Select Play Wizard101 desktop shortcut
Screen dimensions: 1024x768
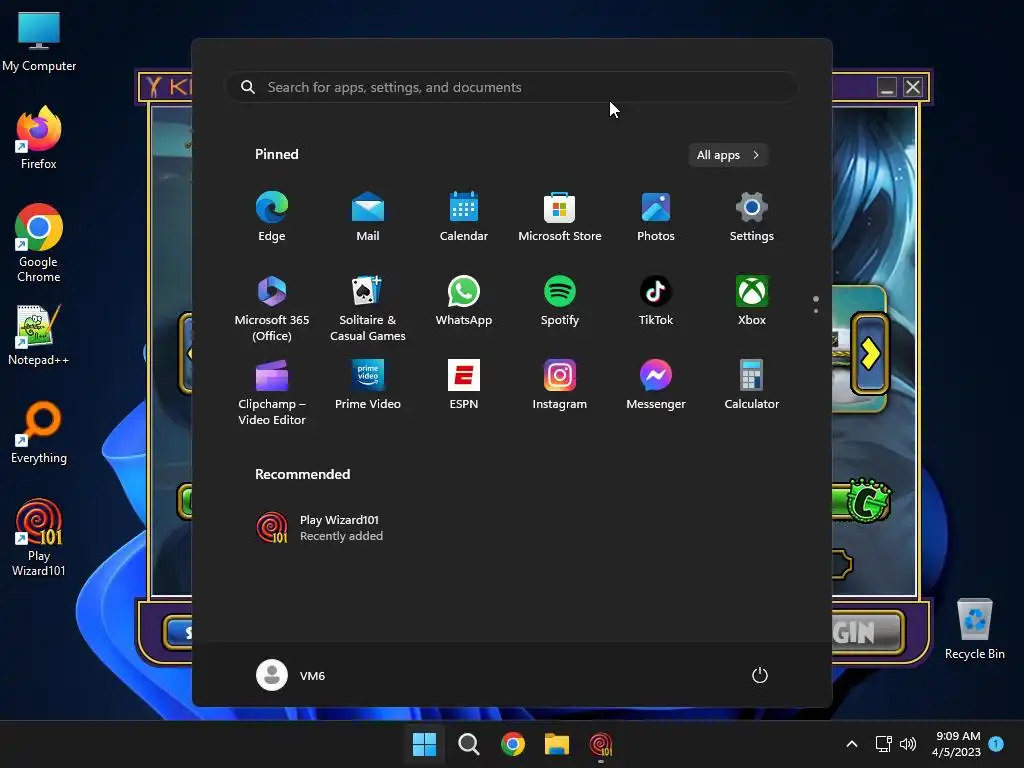pos(39,537)
